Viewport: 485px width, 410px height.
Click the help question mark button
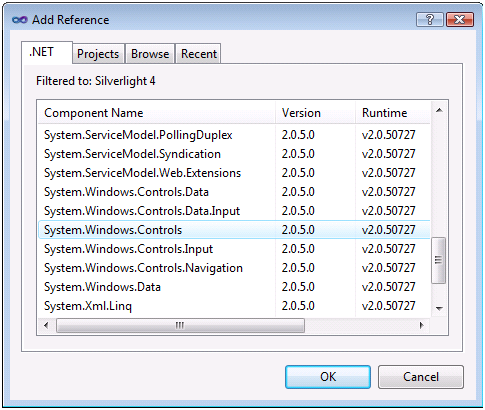tap(430, 20)
